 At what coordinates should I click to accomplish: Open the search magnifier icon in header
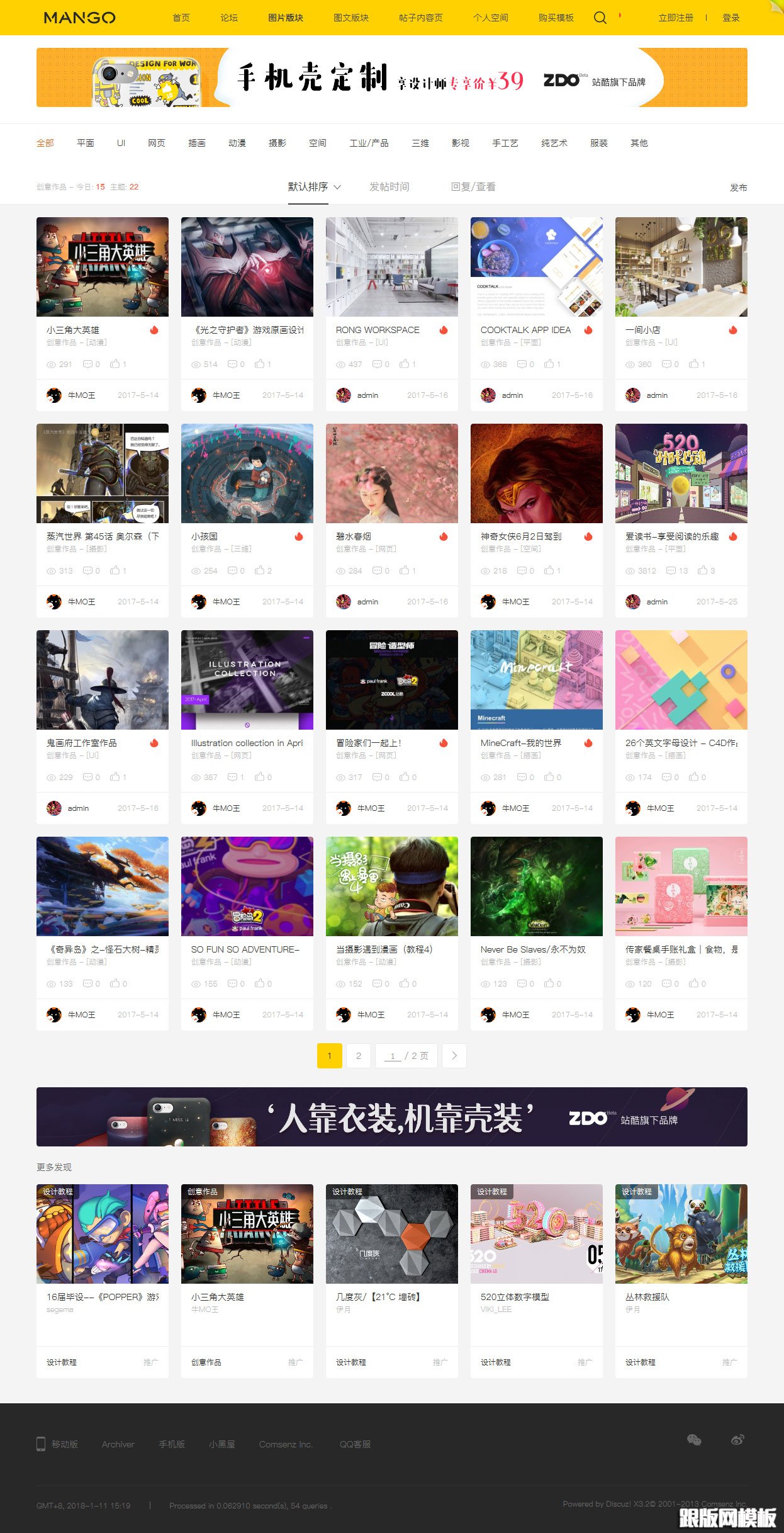click(600, 18)
